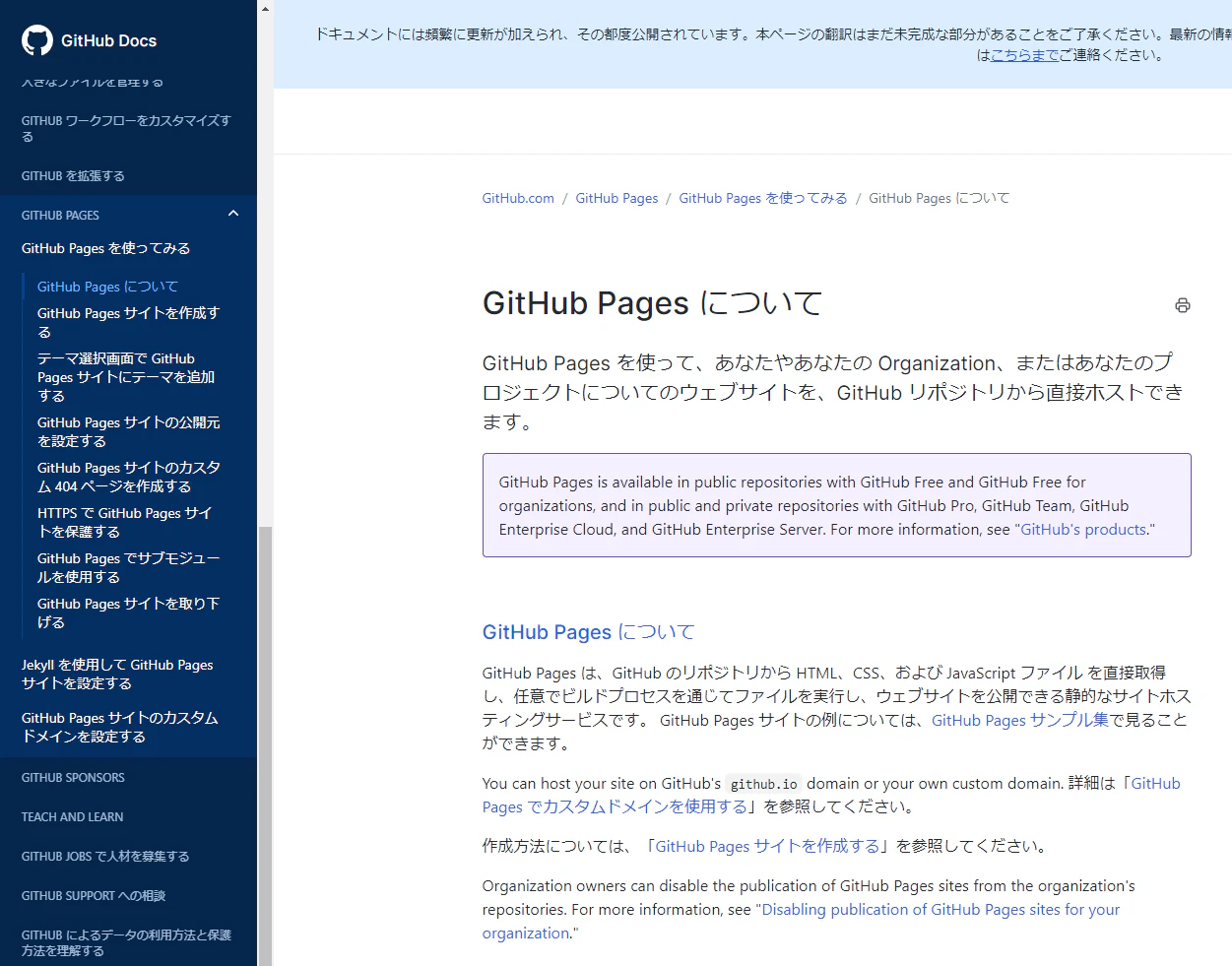This screenshot has height=966, width=1232.
Task: Click the 'こちらまで' link in banner
Action: click(1024, 55)
